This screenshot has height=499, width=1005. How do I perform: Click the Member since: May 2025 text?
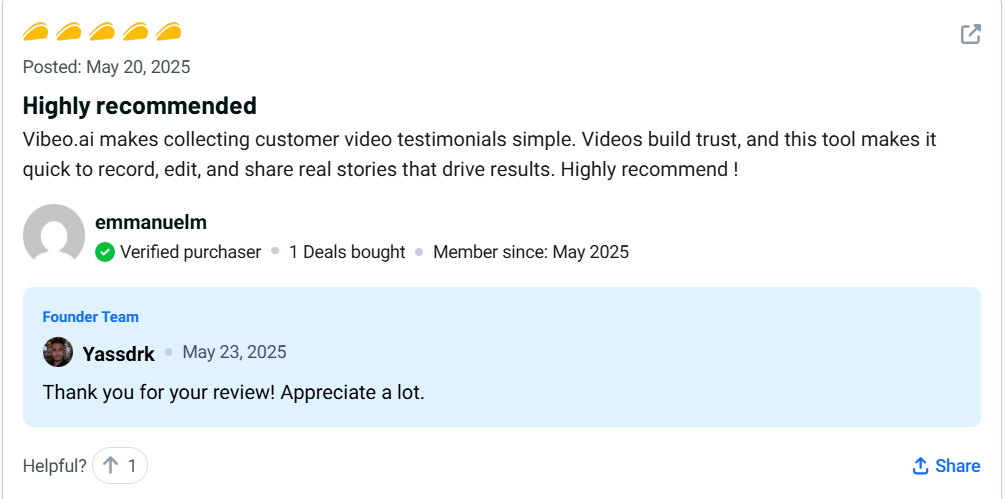[531, 252]
